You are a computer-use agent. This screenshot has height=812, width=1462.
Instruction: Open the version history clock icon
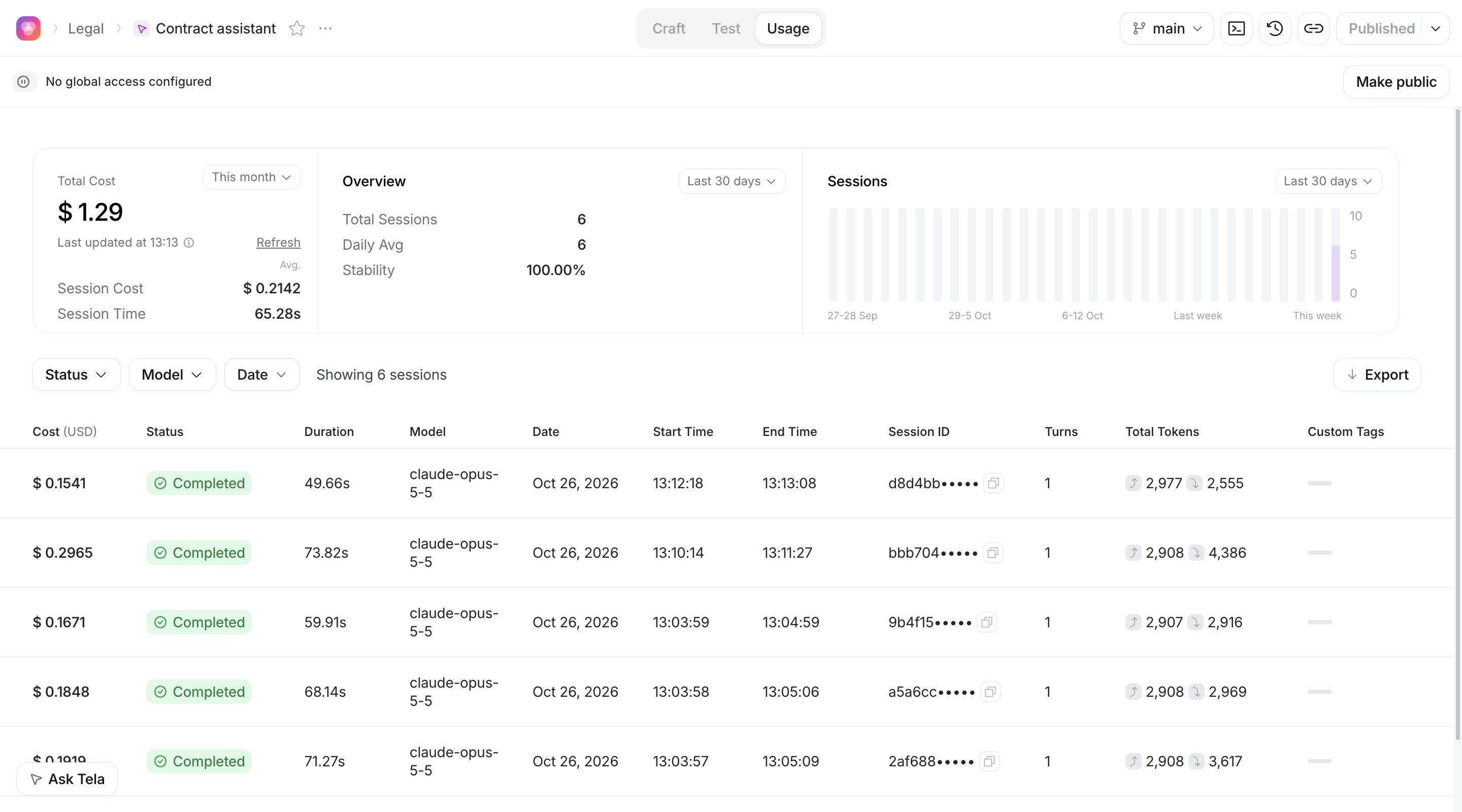click(x=1275, y=28)
